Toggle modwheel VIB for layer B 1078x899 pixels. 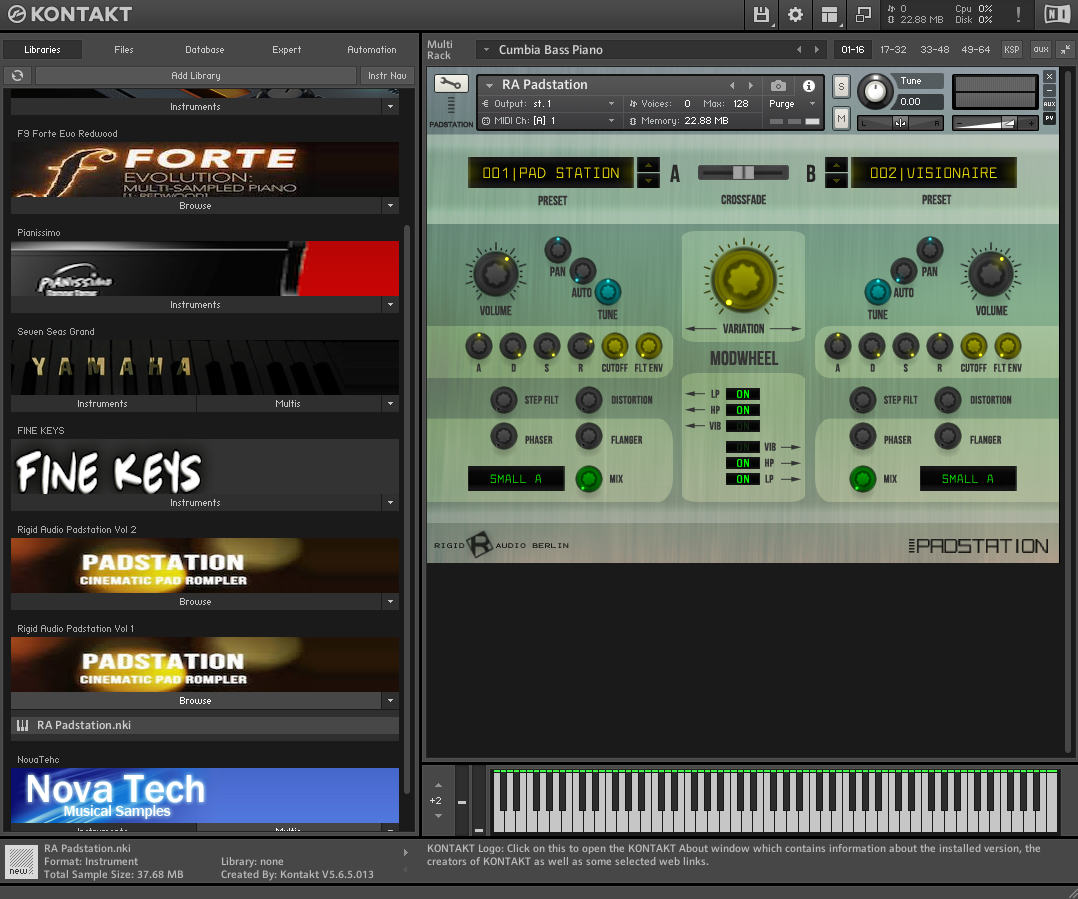point(742,447)
